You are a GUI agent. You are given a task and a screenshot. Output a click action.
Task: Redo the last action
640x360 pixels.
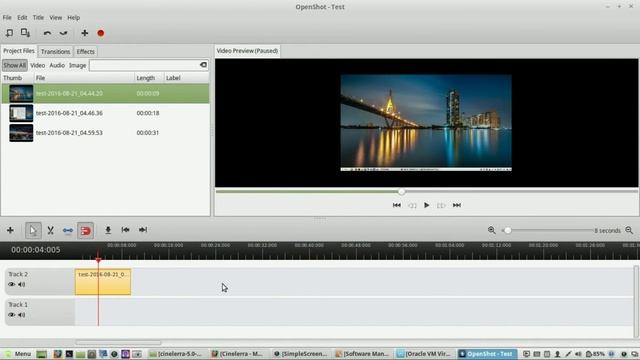[x=63, y=33]
